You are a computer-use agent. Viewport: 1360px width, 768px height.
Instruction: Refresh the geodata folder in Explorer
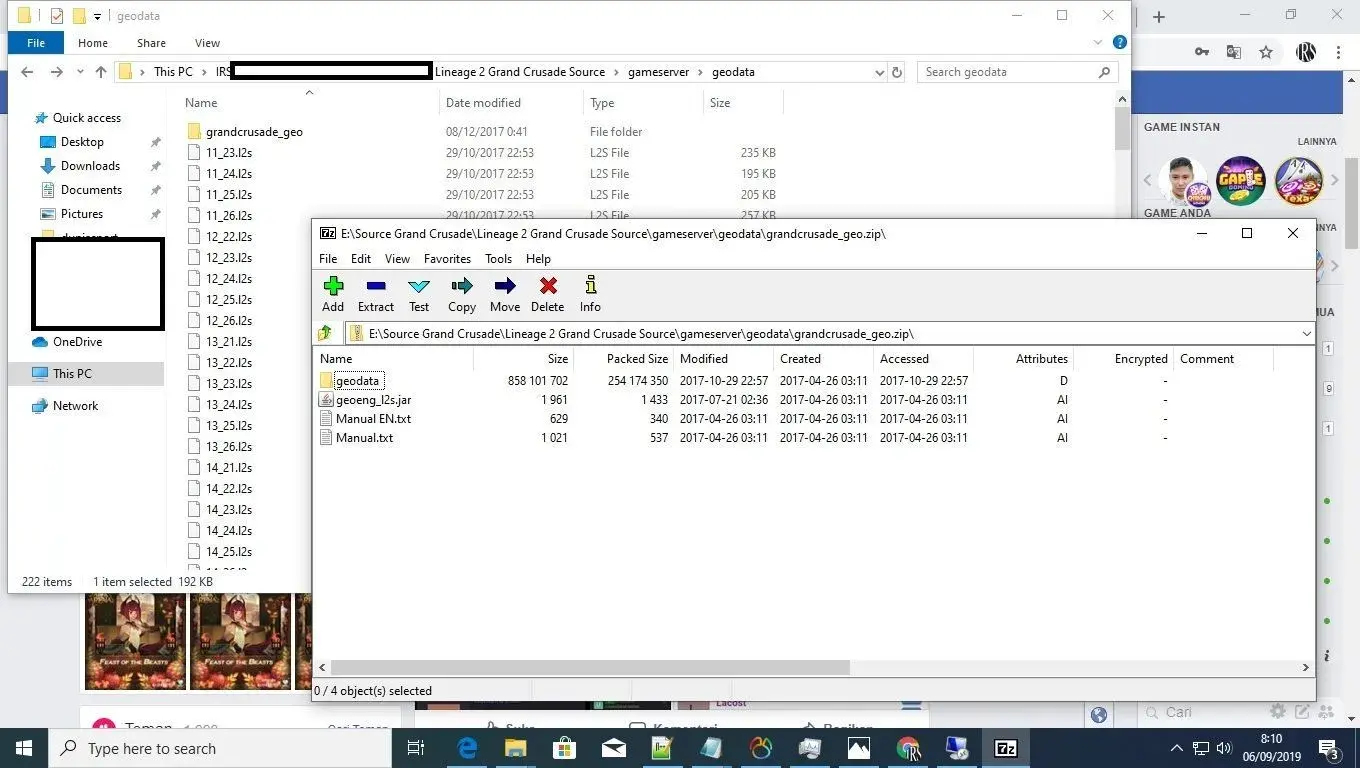(x=897, y=72)
